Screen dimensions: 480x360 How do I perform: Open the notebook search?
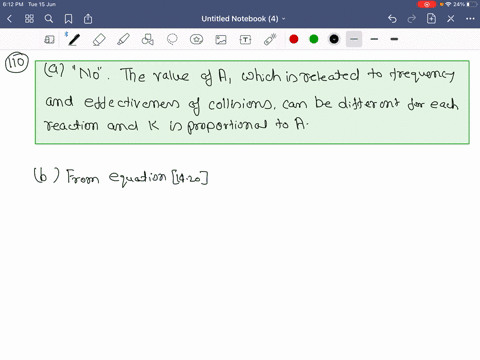click(49, 19)
